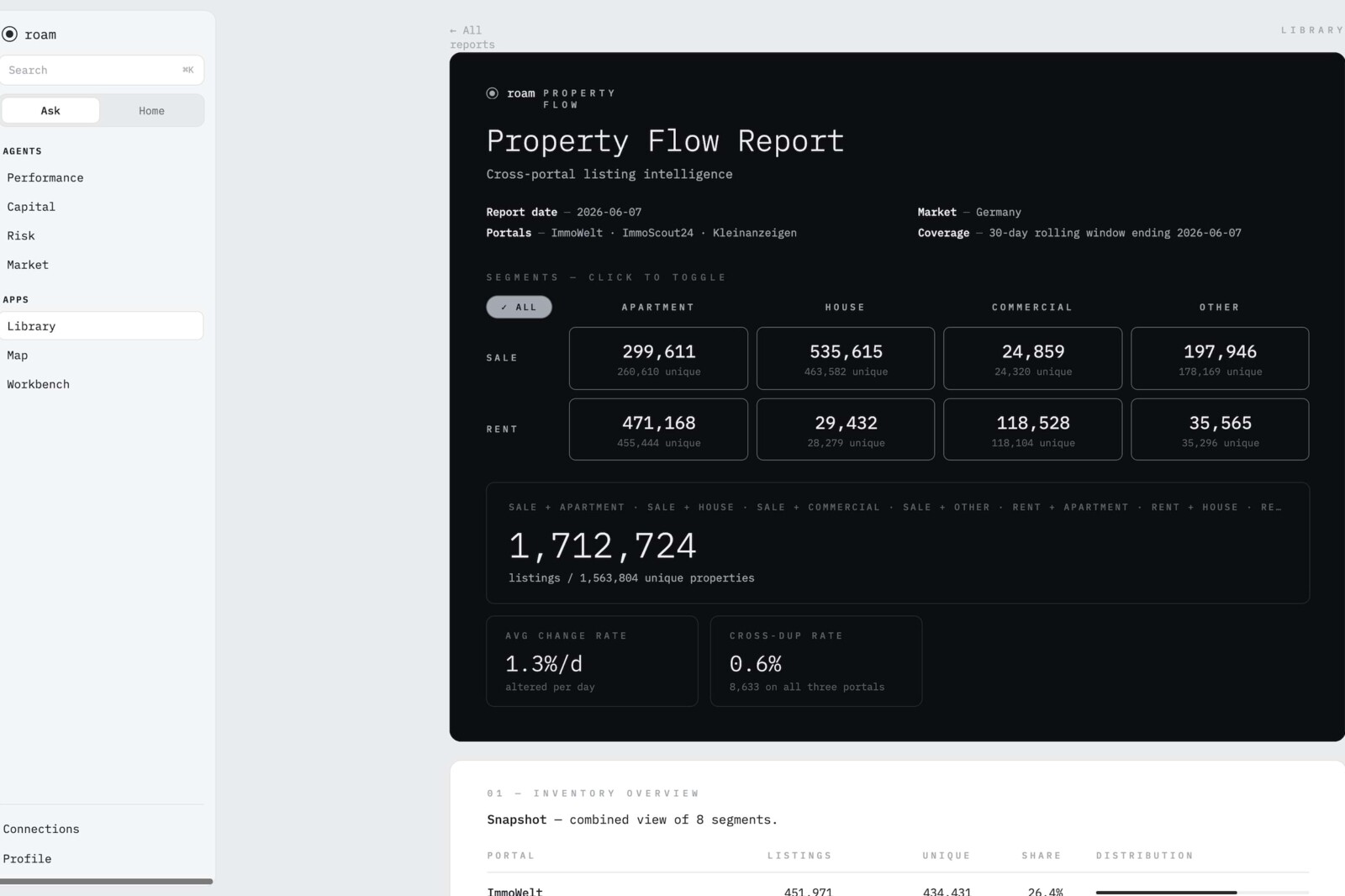The image size is (1345, 896).
Task: Click the roam logo icon in sidebar
Action: [10, 34]
